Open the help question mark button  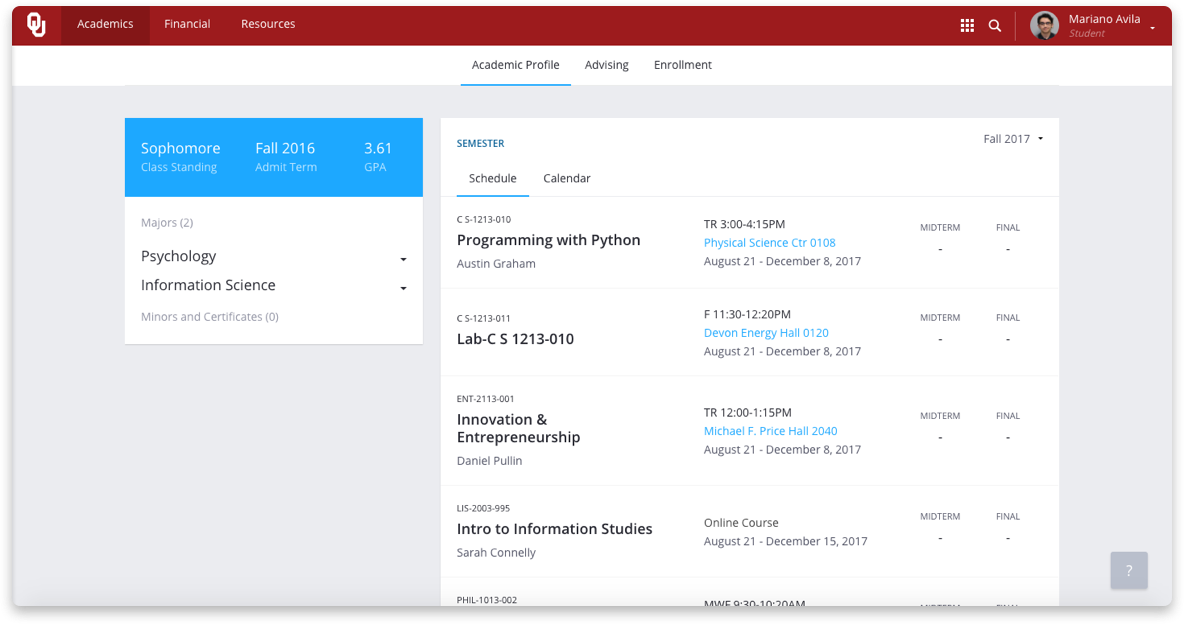(1129, 570)
